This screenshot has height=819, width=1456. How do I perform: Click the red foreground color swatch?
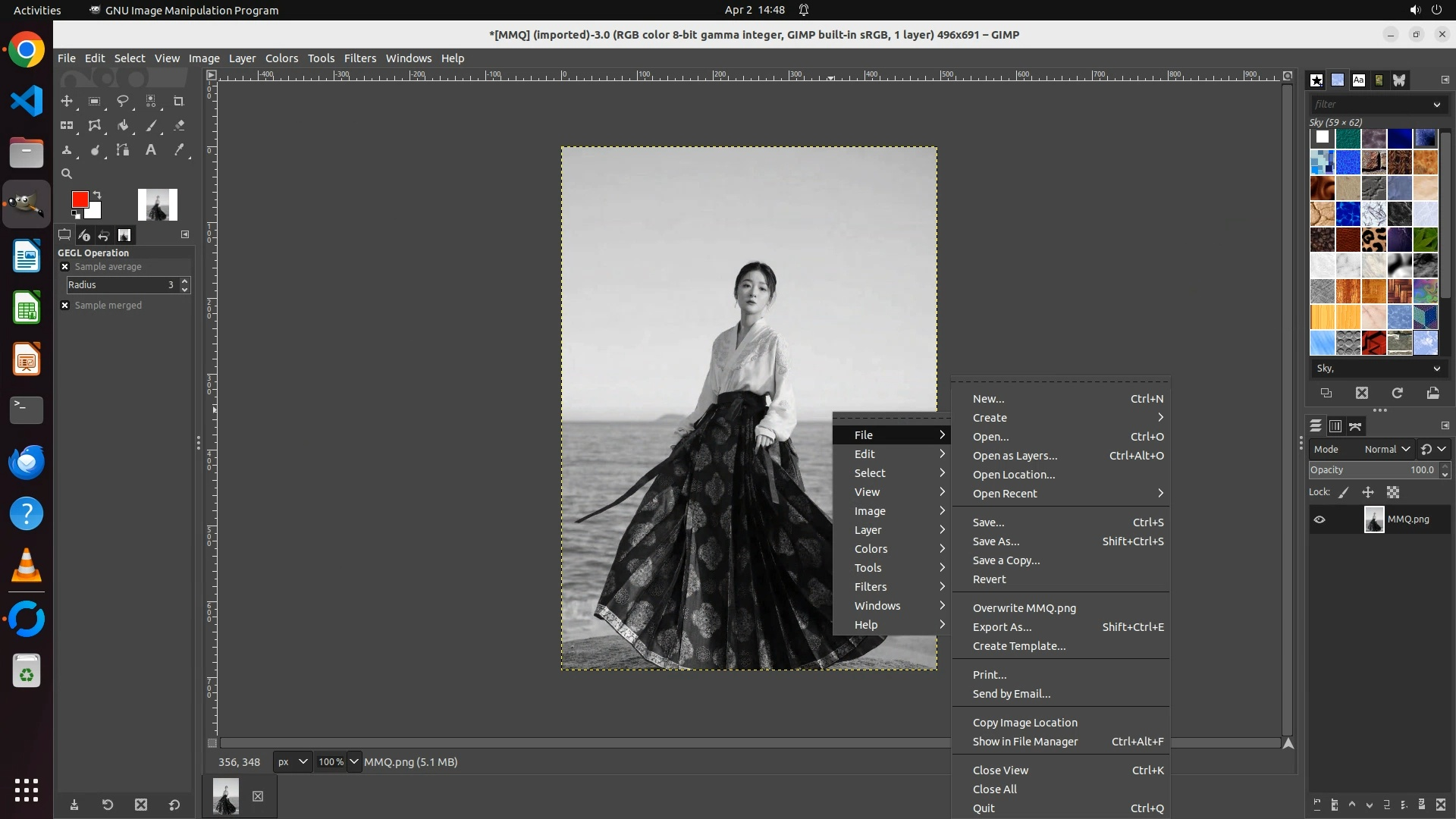[x=79, y=199]
